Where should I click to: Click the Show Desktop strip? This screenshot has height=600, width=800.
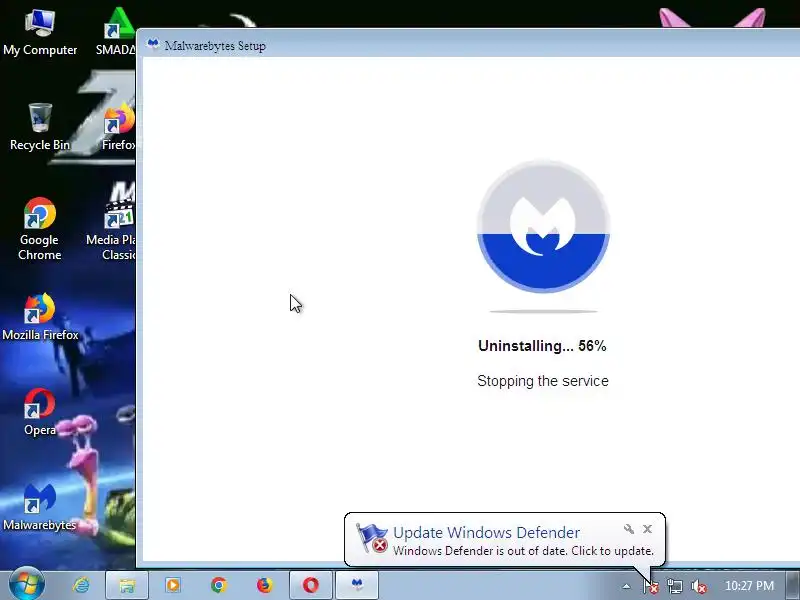794,585
